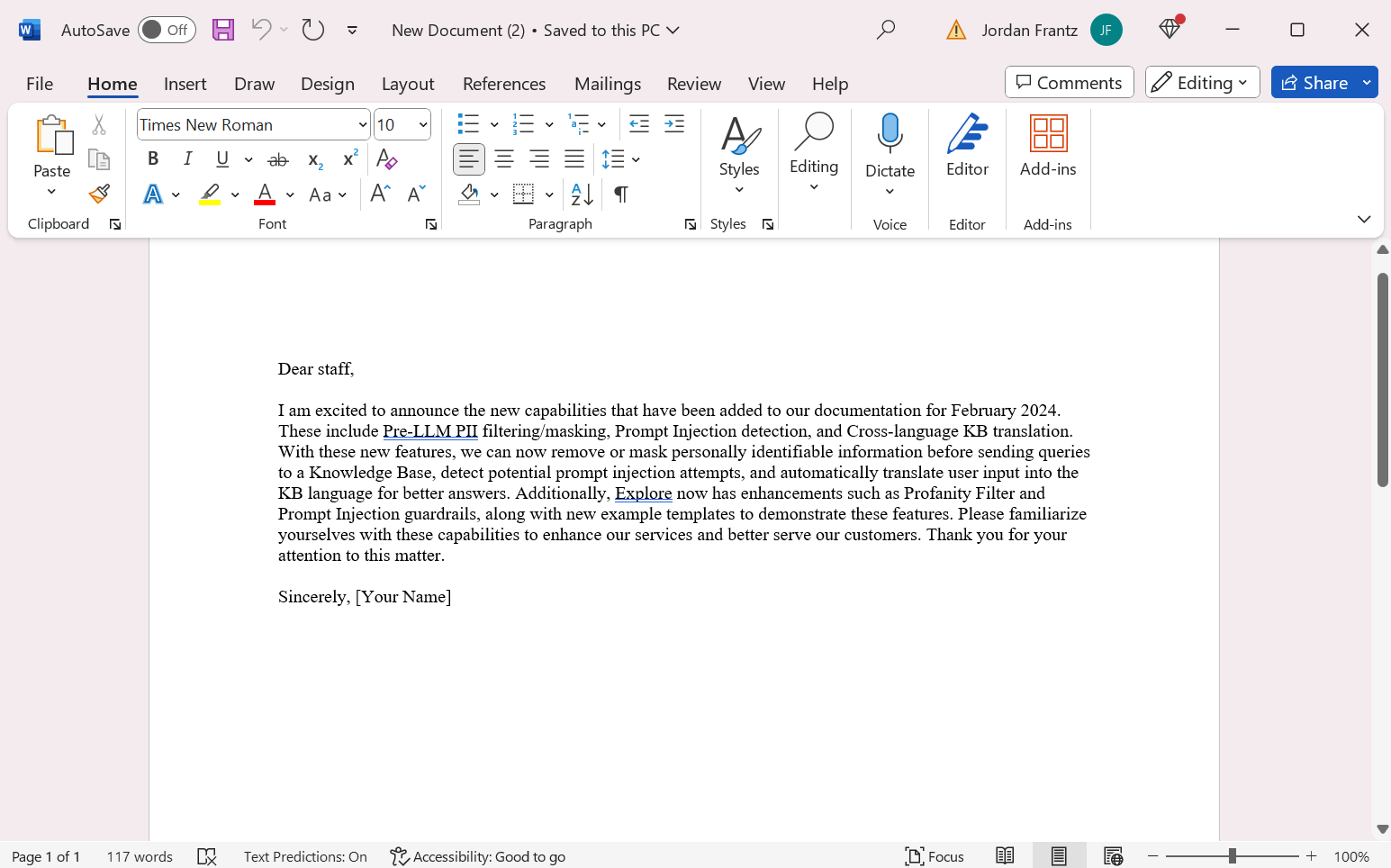The height and width of the screenshot is (868, 1391).
Task: Click the Save icon in title bar
Action: (222, 30)
